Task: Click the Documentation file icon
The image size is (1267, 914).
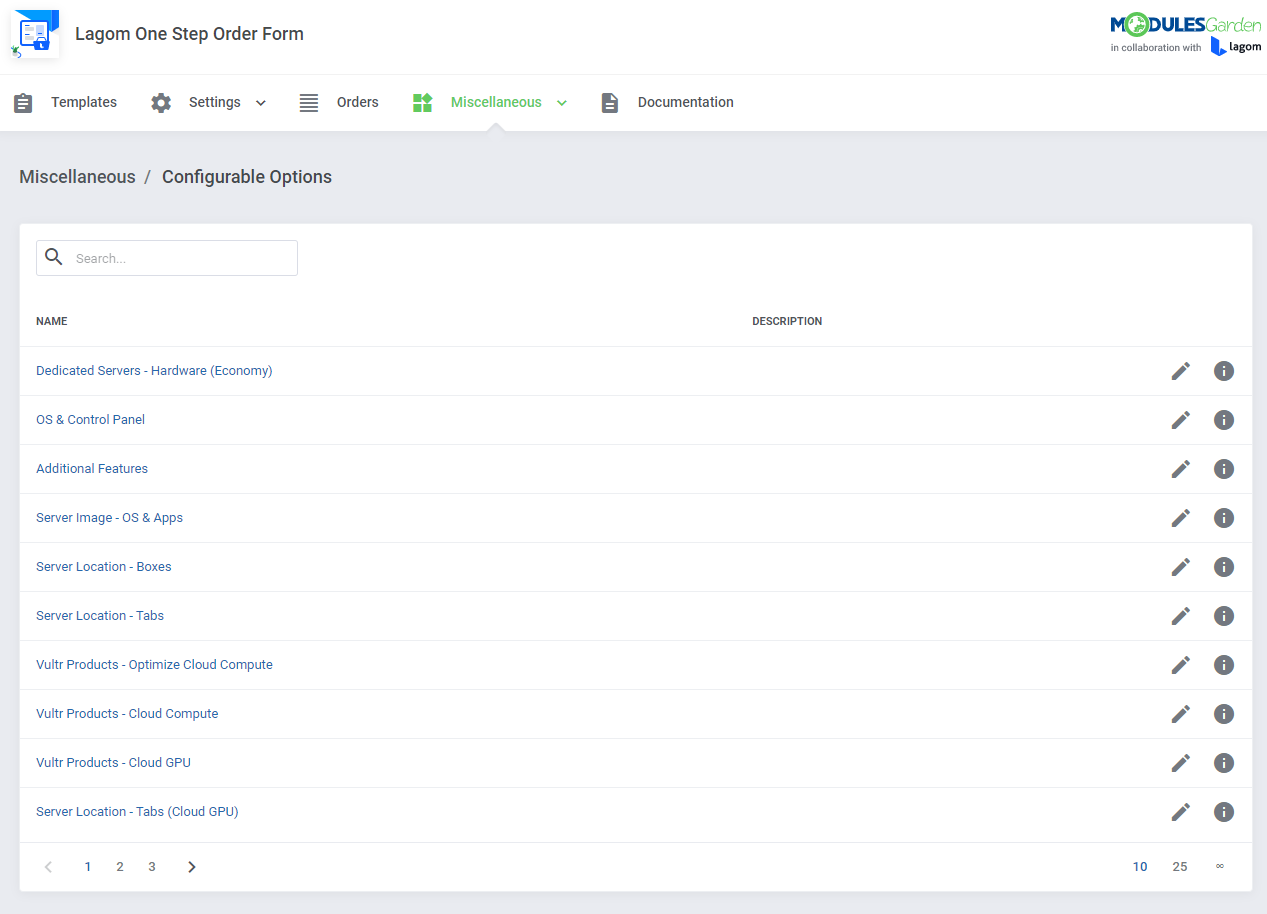Action: pyautogui.click(x=610, y=103)
